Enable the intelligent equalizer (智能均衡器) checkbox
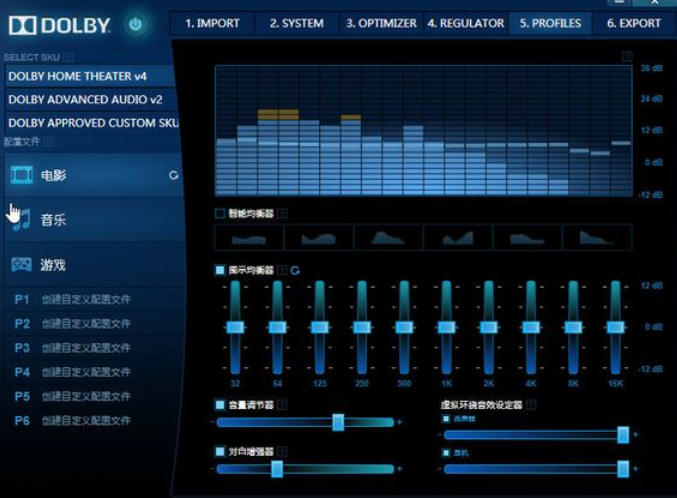 [x=220, y=213]
